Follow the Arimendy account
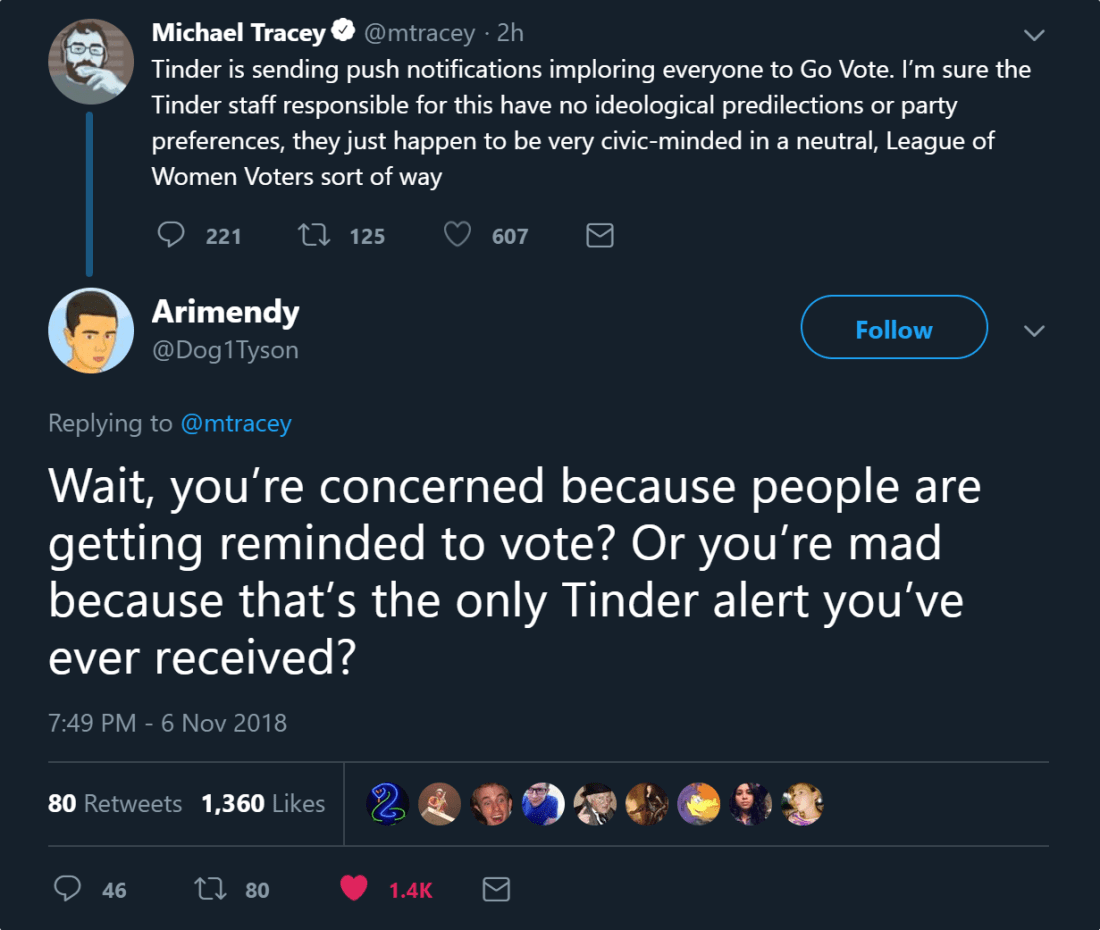 [893, 329]
